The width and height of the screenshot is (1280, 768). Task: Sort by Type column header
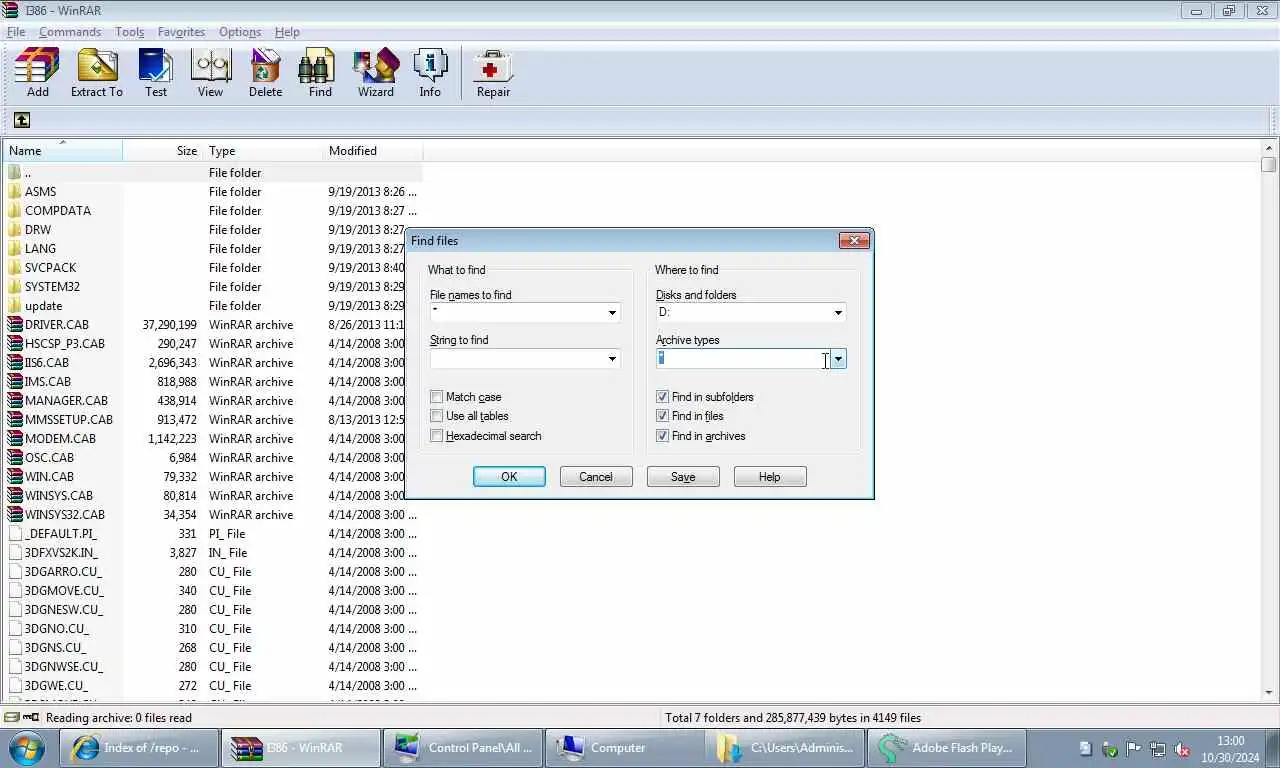pyautogui.click(x=263, y=151)
